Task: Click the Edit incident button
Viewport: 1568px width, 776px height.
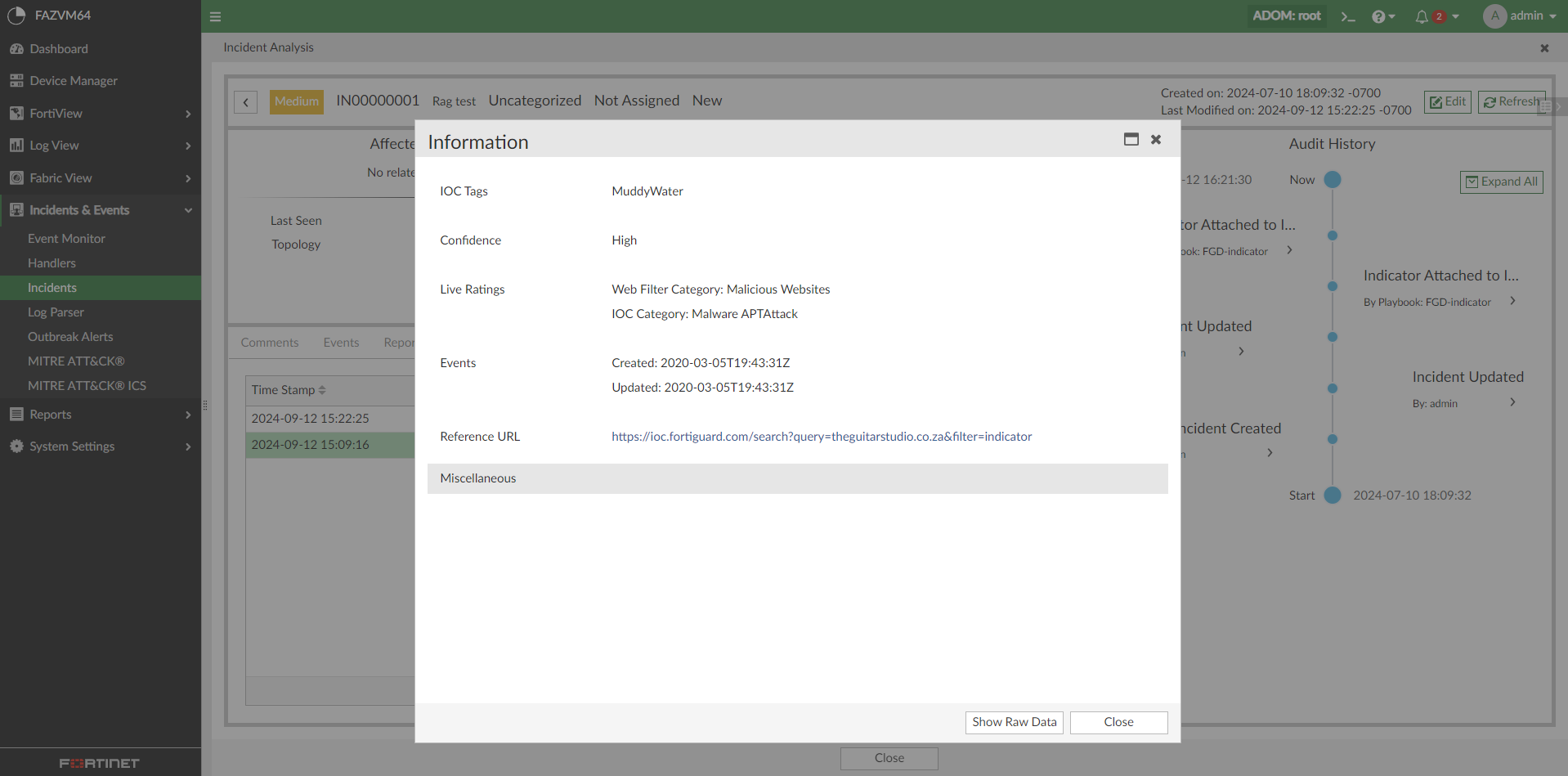Action: (x=1447, y=101)
